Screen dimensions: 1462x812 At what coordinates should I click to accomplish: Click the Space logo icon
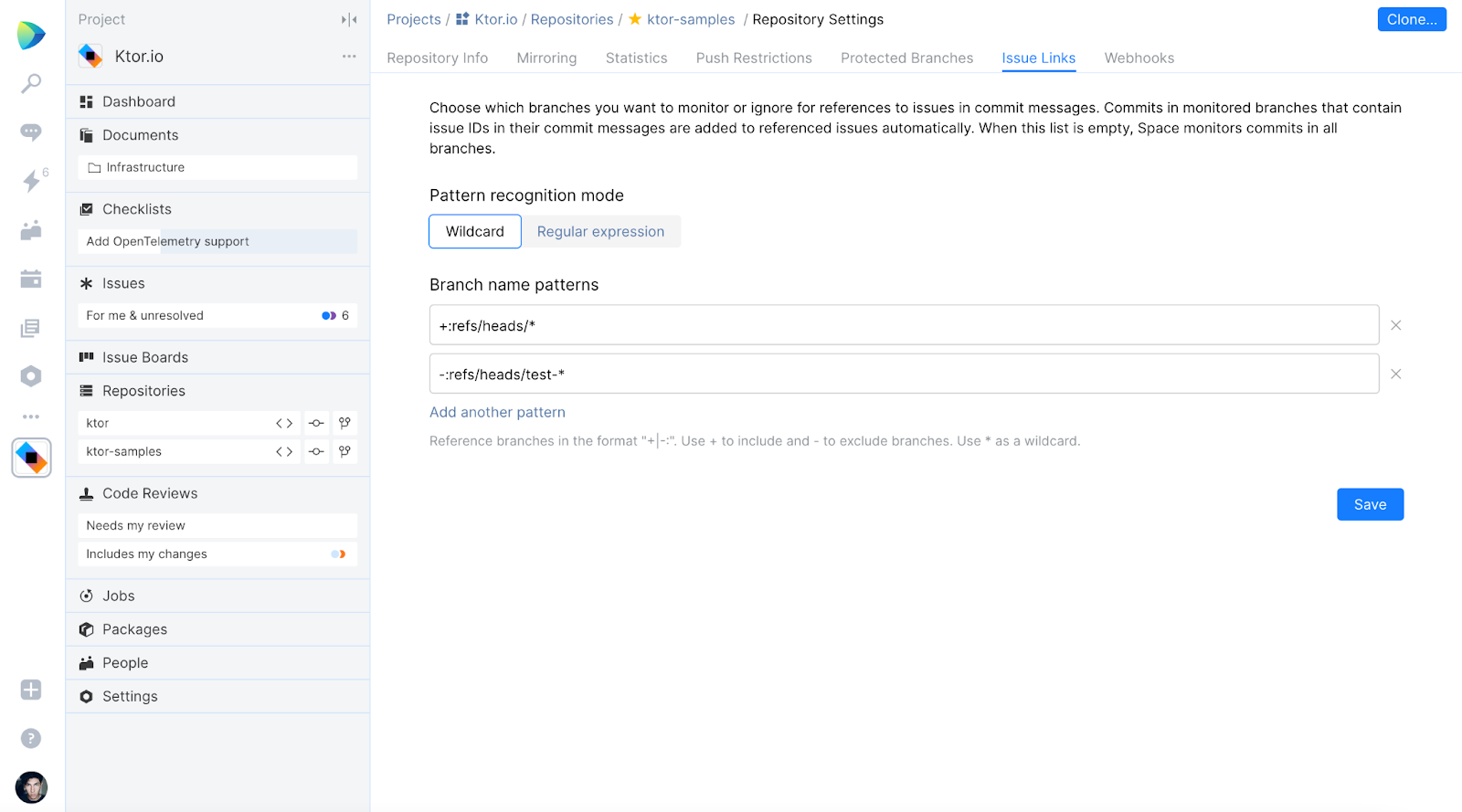(31, 36)
